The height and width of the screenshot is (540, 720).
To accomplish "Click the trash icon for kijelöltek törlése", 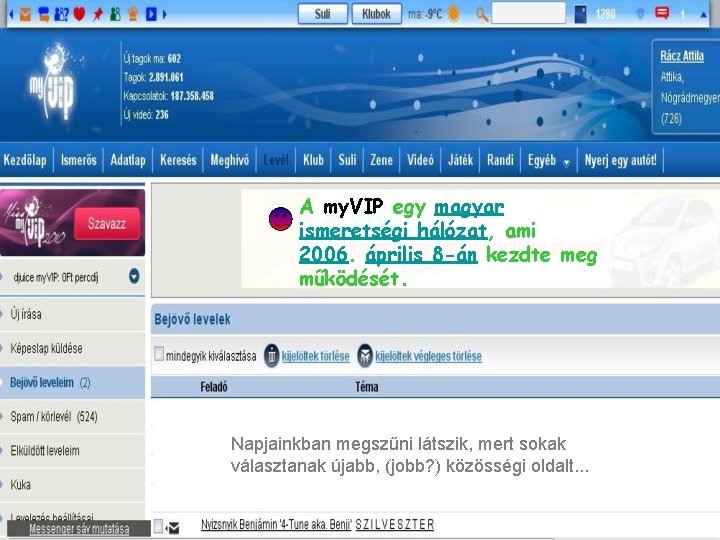I will point(271,356).
